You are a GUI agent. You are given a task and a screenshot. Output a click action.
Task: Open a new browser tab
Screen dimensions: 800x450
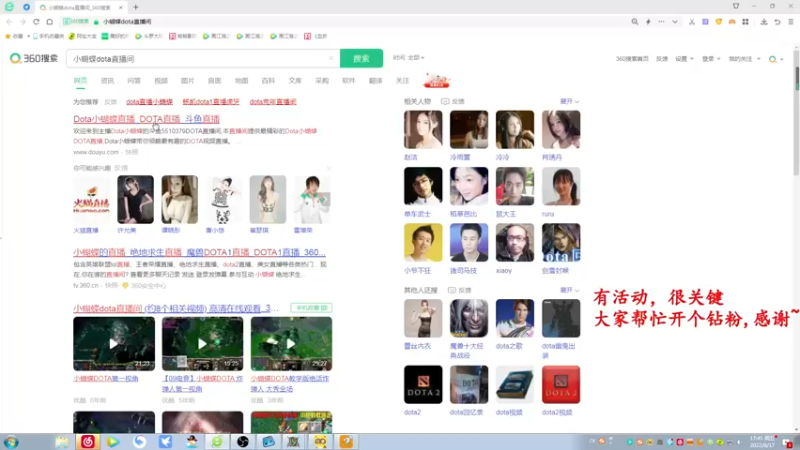(x=136, y=7)
